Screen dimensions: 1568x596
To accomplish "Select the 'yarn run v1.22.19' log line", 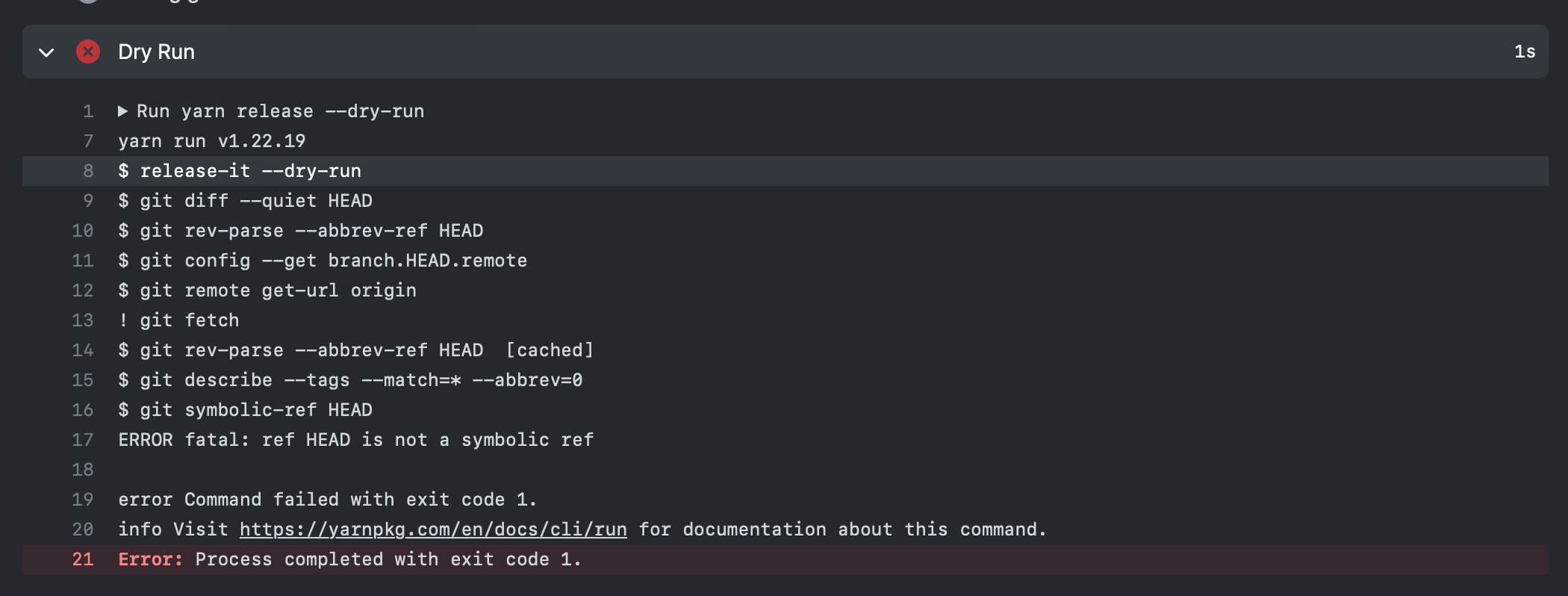I will point(211,140).
